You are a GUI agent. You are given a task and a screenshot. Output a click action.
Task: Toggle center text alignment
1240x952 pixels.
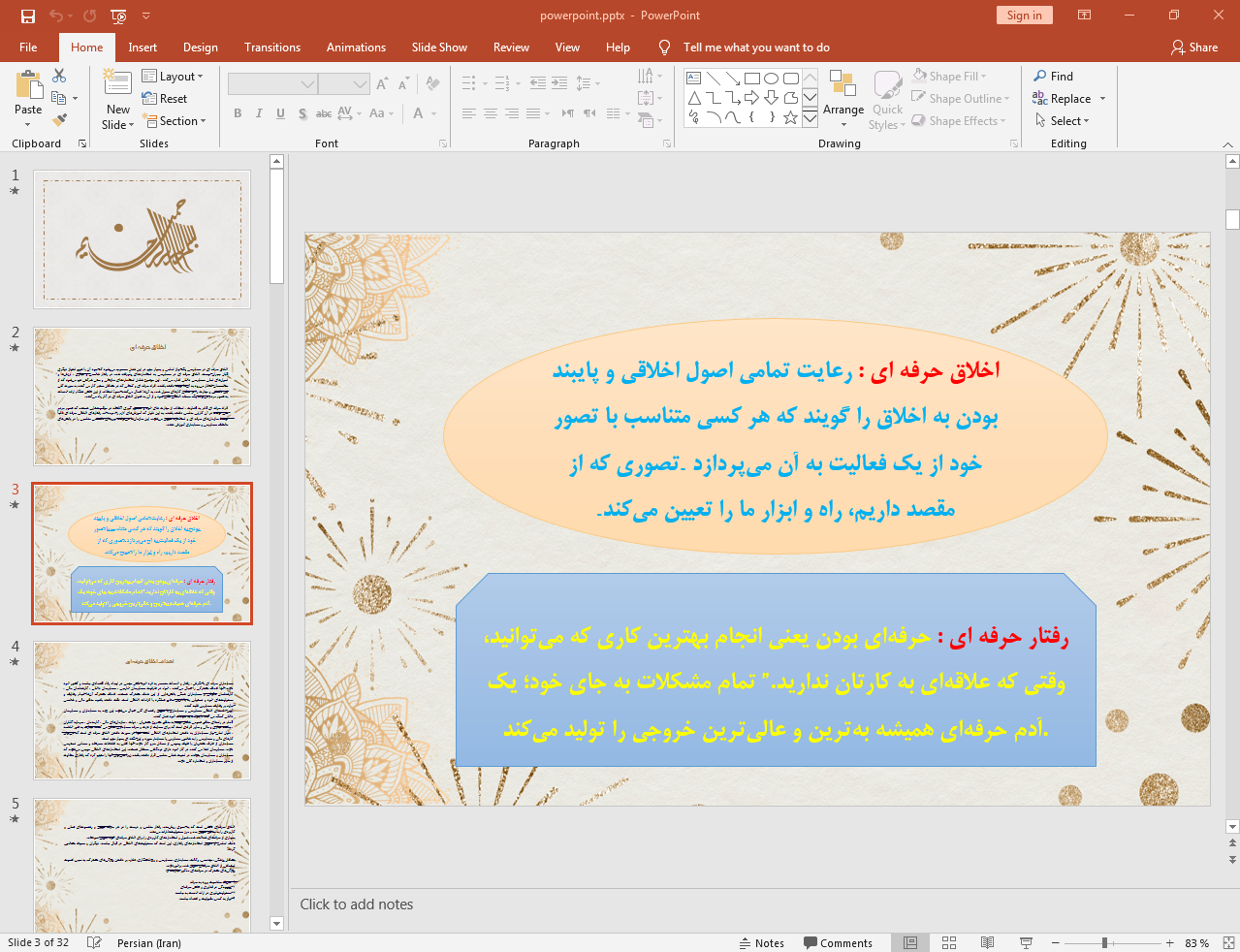click(491, 113)
